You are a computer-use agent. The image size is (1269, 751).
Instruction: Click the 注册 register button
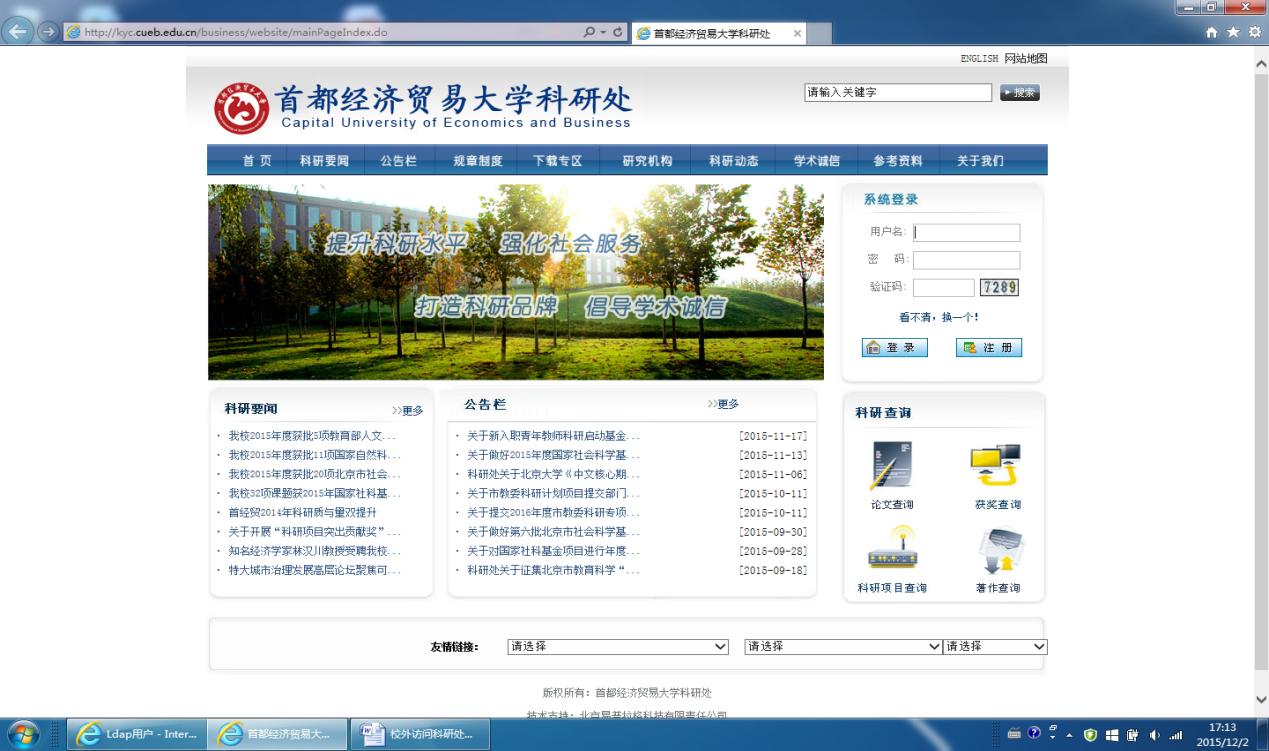pyautogui.click(x=989, y=347)
